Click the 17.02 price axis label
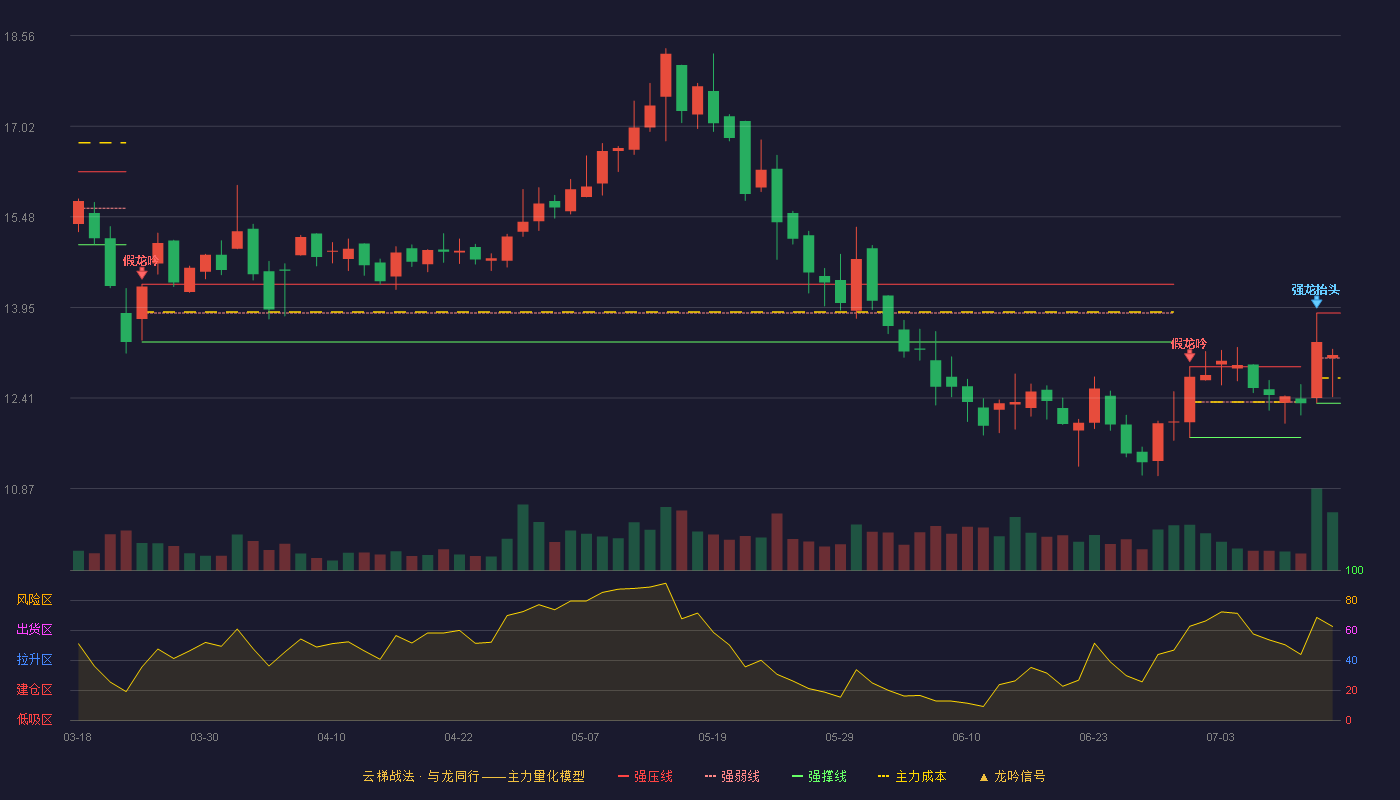Screen dimensions: 1400x800 click(x=19, y=127)
